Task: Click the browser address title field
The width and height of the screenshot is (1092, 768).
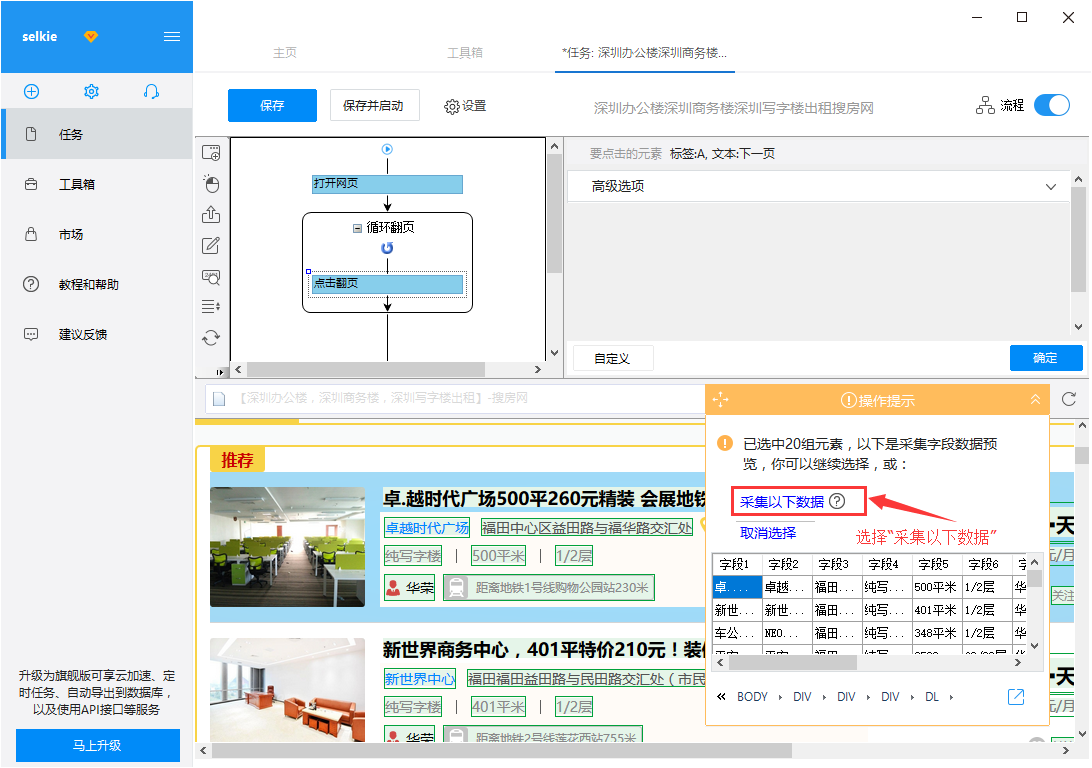Action: [x=454, y=398]
